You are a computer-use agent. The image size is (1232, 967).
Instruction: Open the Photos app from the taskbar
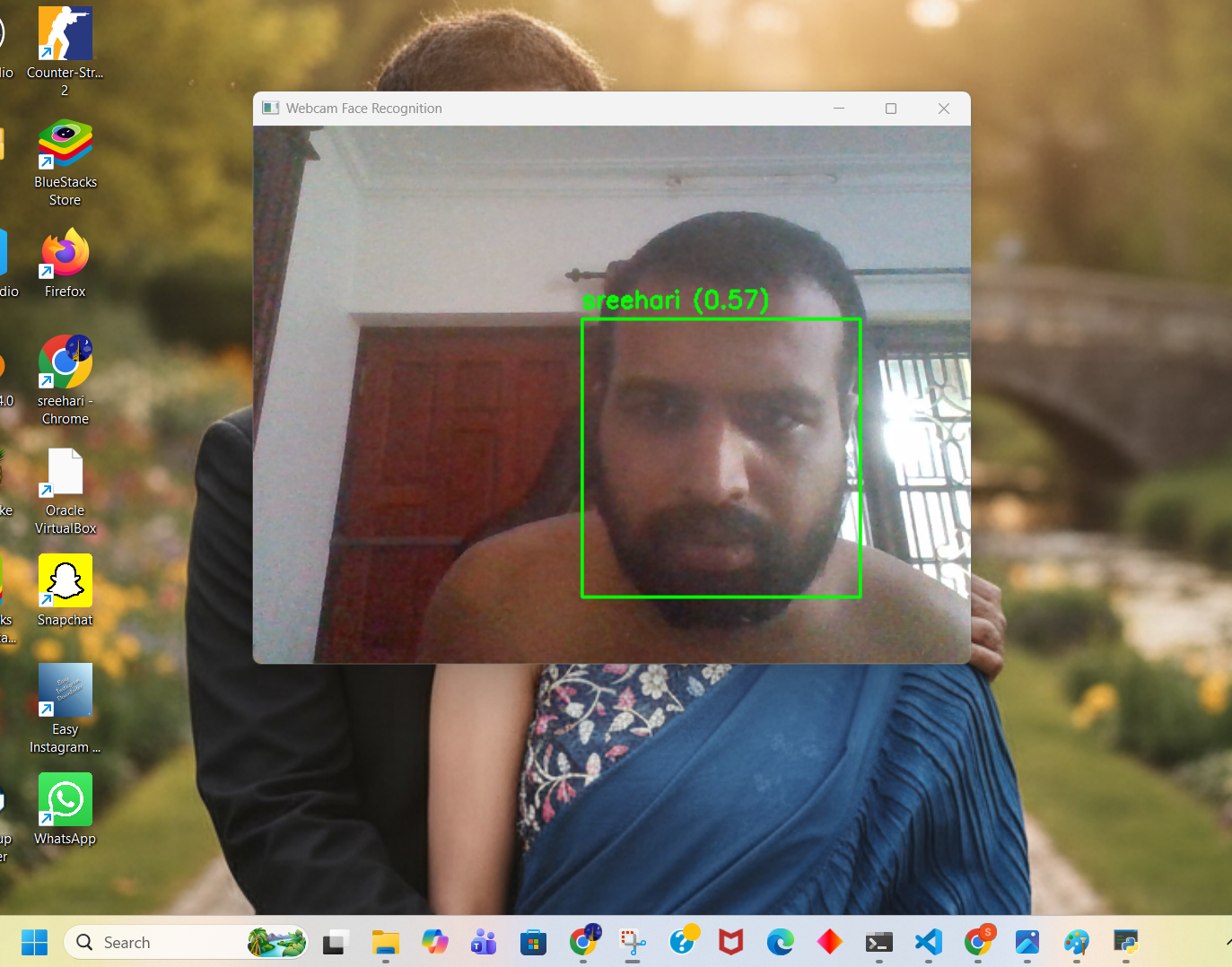1027,942
